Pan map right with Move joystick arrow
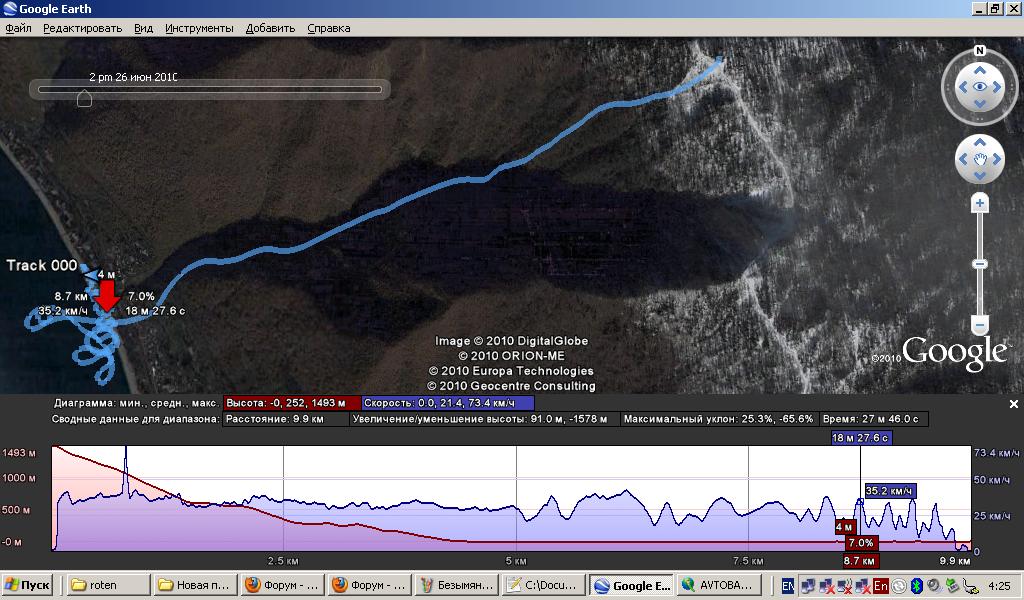Screen dimensions: 1024x600 pos(997,159)
